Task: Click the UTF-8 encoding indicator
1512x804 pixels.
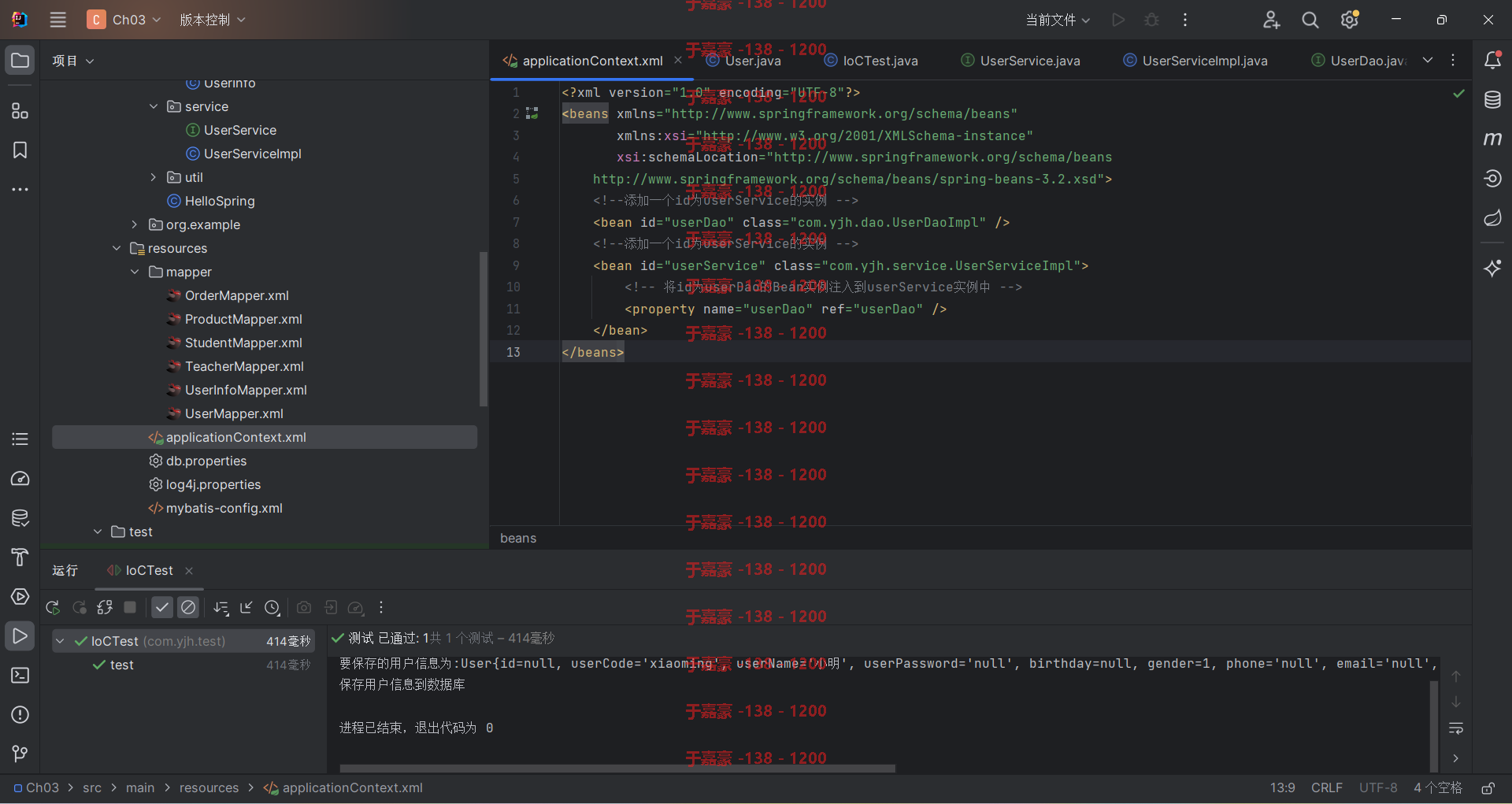Action: pos(1378,787)
